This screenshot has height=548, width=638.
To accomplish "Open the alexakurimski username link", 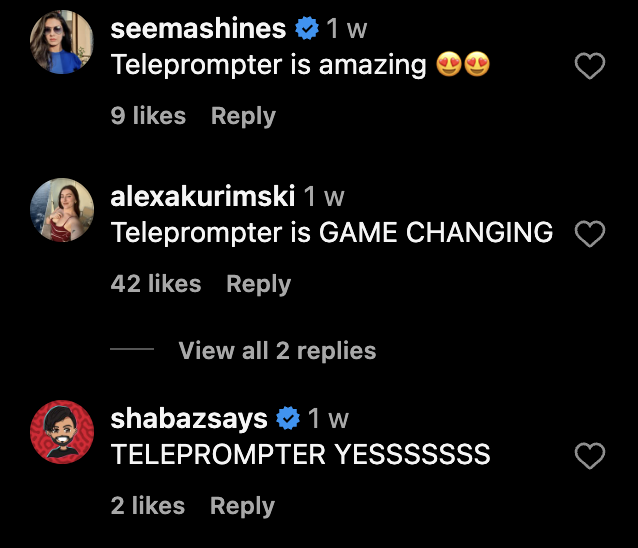I will coord(203,196).
